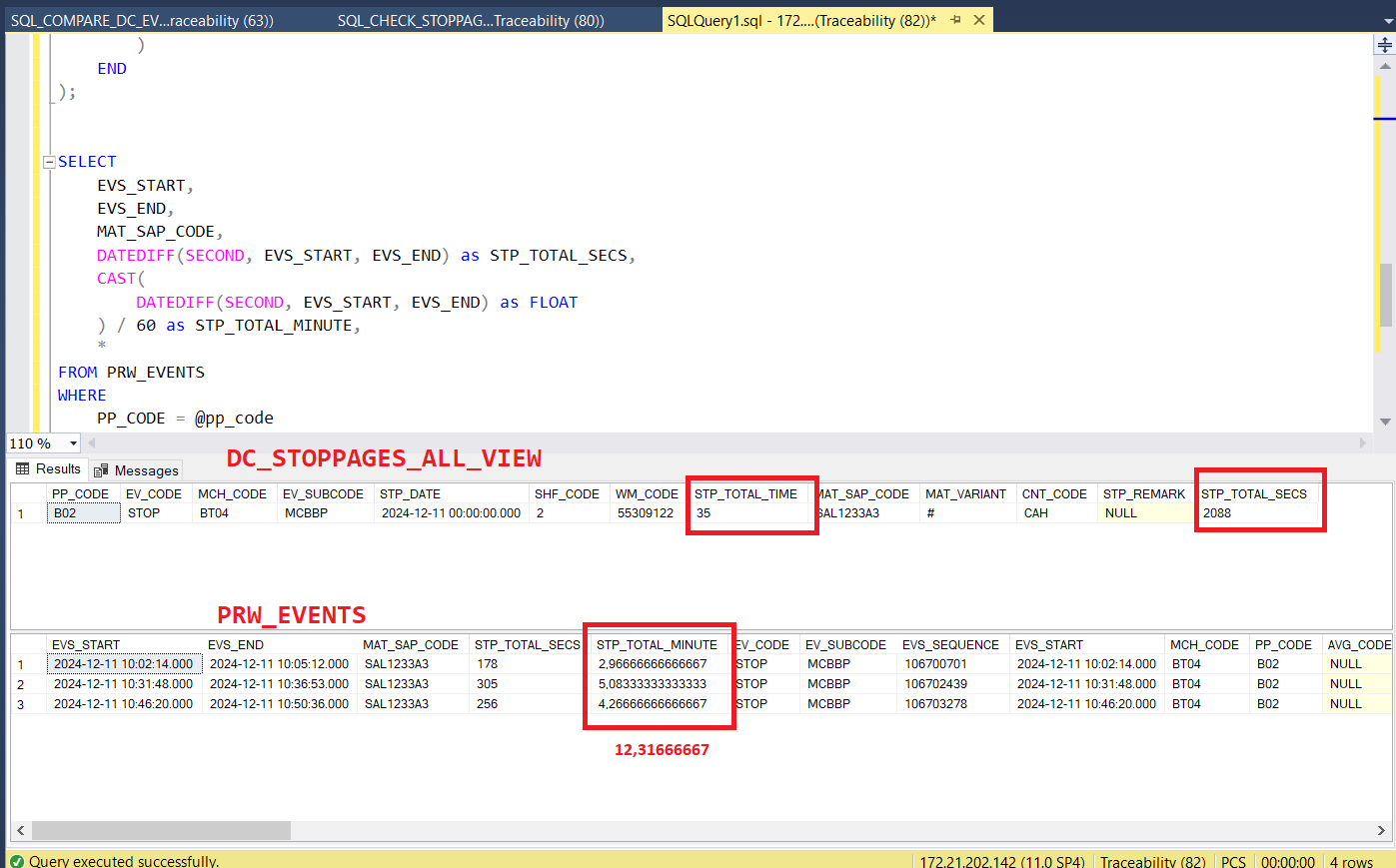The width and height of the screenshot is (1396, 868).
Task: Click the editor scroll-up arrow
Action: (x=1385, y=67)
